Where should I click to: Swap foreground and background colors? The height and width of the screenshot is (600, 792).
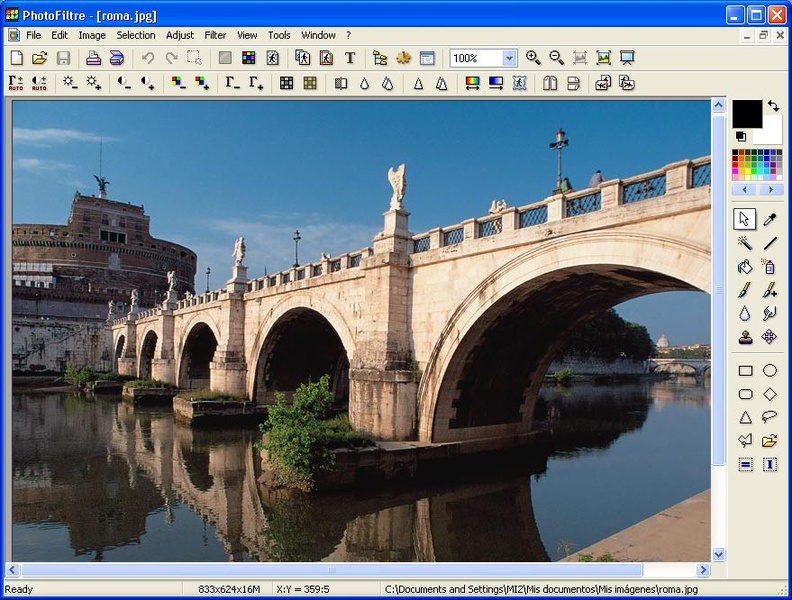(773, 105)
